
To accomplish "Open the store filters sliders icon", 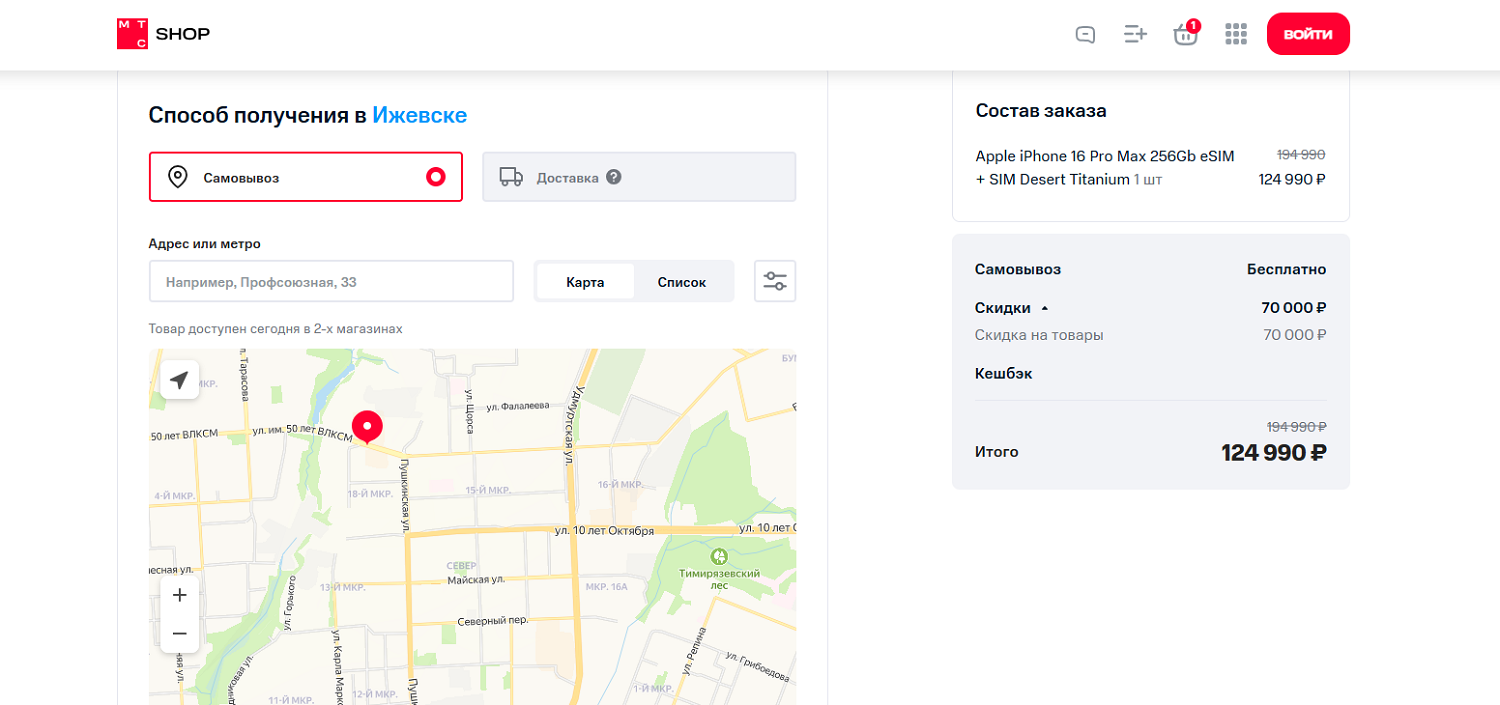I will click(x=775, y=281).
